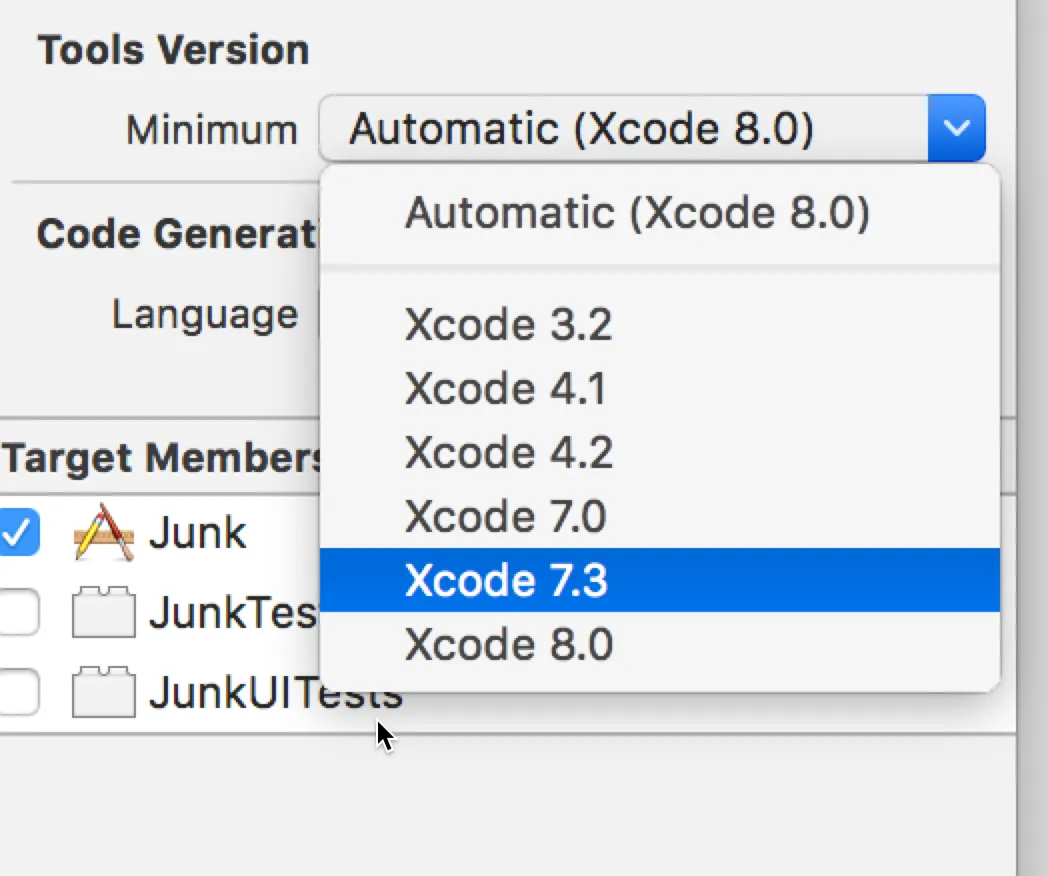The width and height of the screenshot is (1048, 876).
Task: Click the JunkTests bundle icon
Action: (x=103, y=612)
